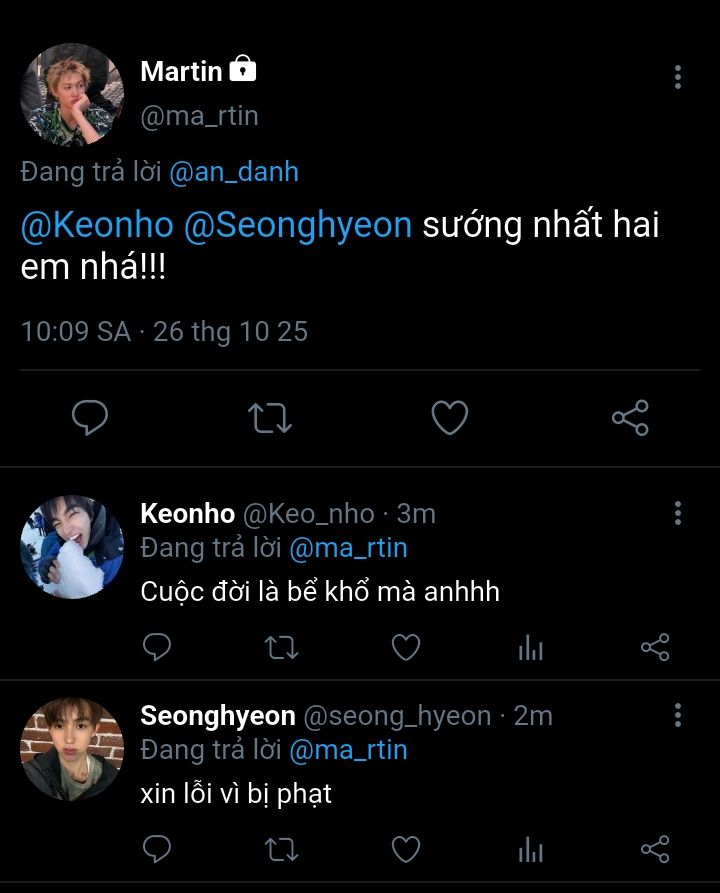This screenshot has width=720, height=893.
Task: Open more options for Seonghyeon's reply
Action: click(678, 715)
